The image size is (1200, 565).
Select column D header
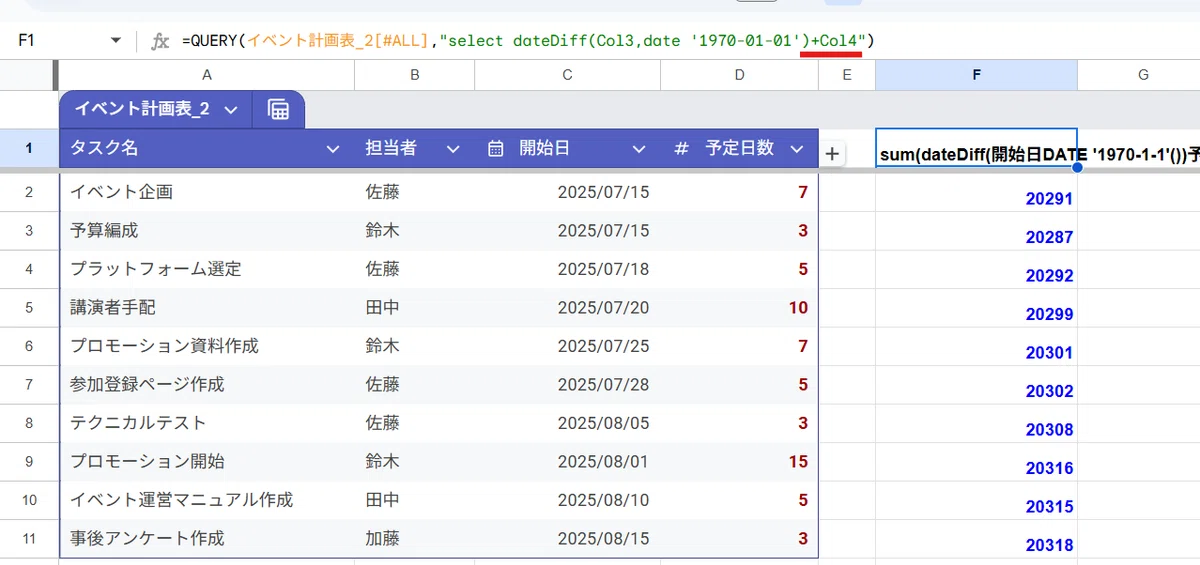[739, 75]
